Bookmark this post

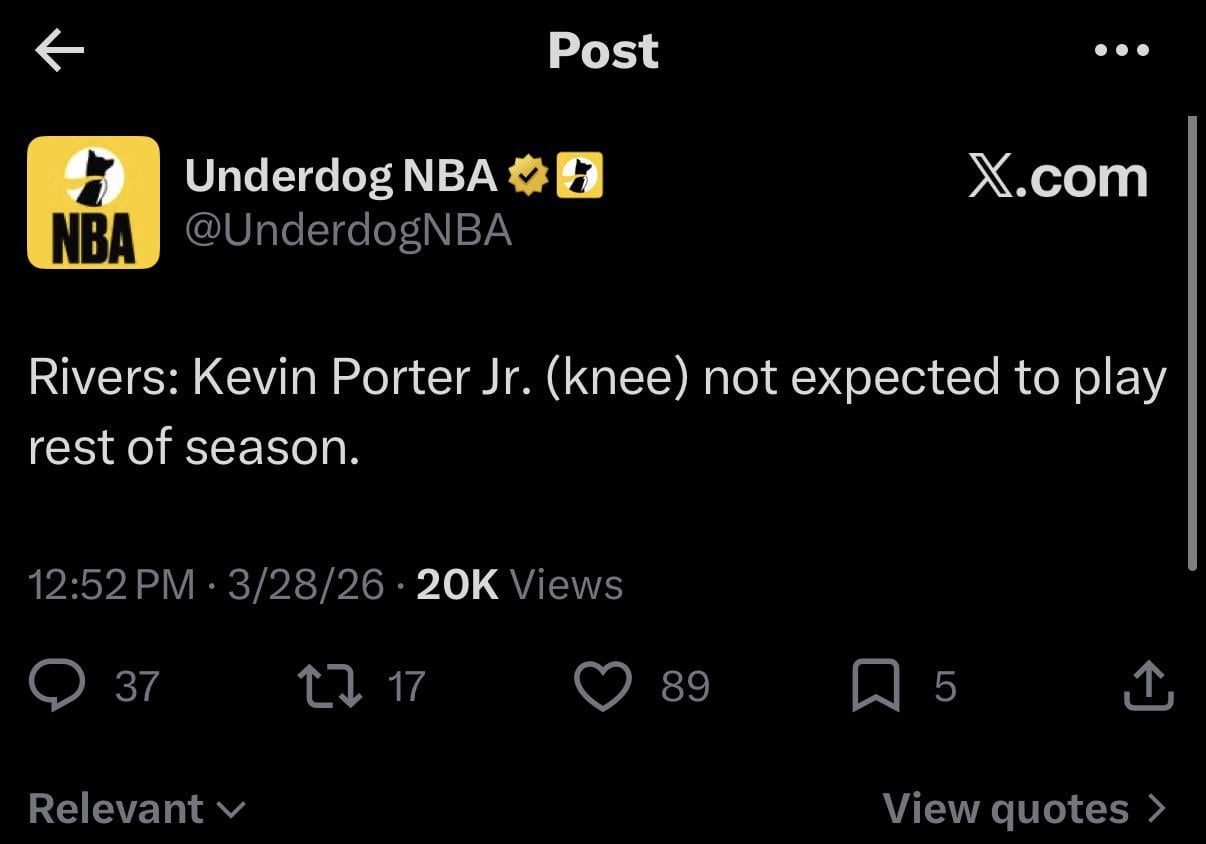point(874,686)
